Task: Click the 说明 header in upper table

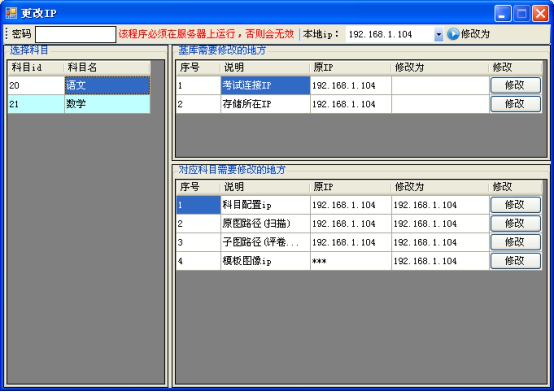Action: pos(265,67)
